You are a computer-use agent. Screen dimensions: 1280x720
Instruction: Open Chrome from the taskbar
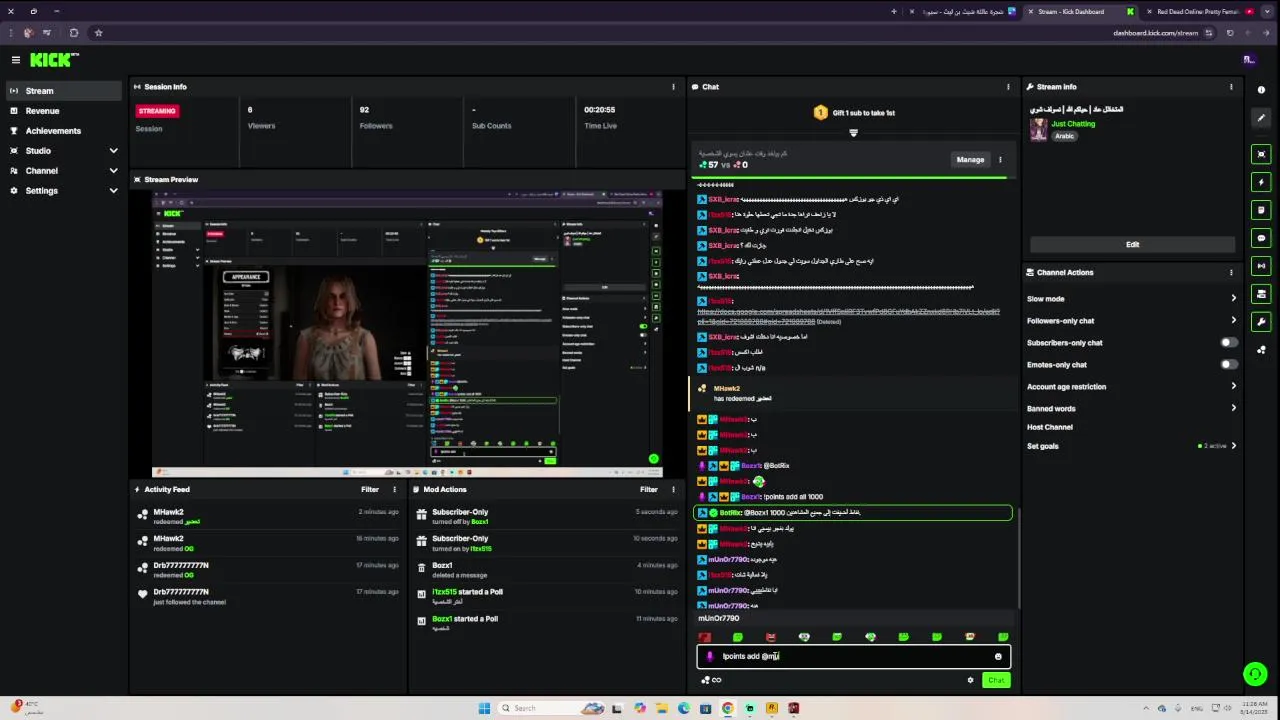727,708
